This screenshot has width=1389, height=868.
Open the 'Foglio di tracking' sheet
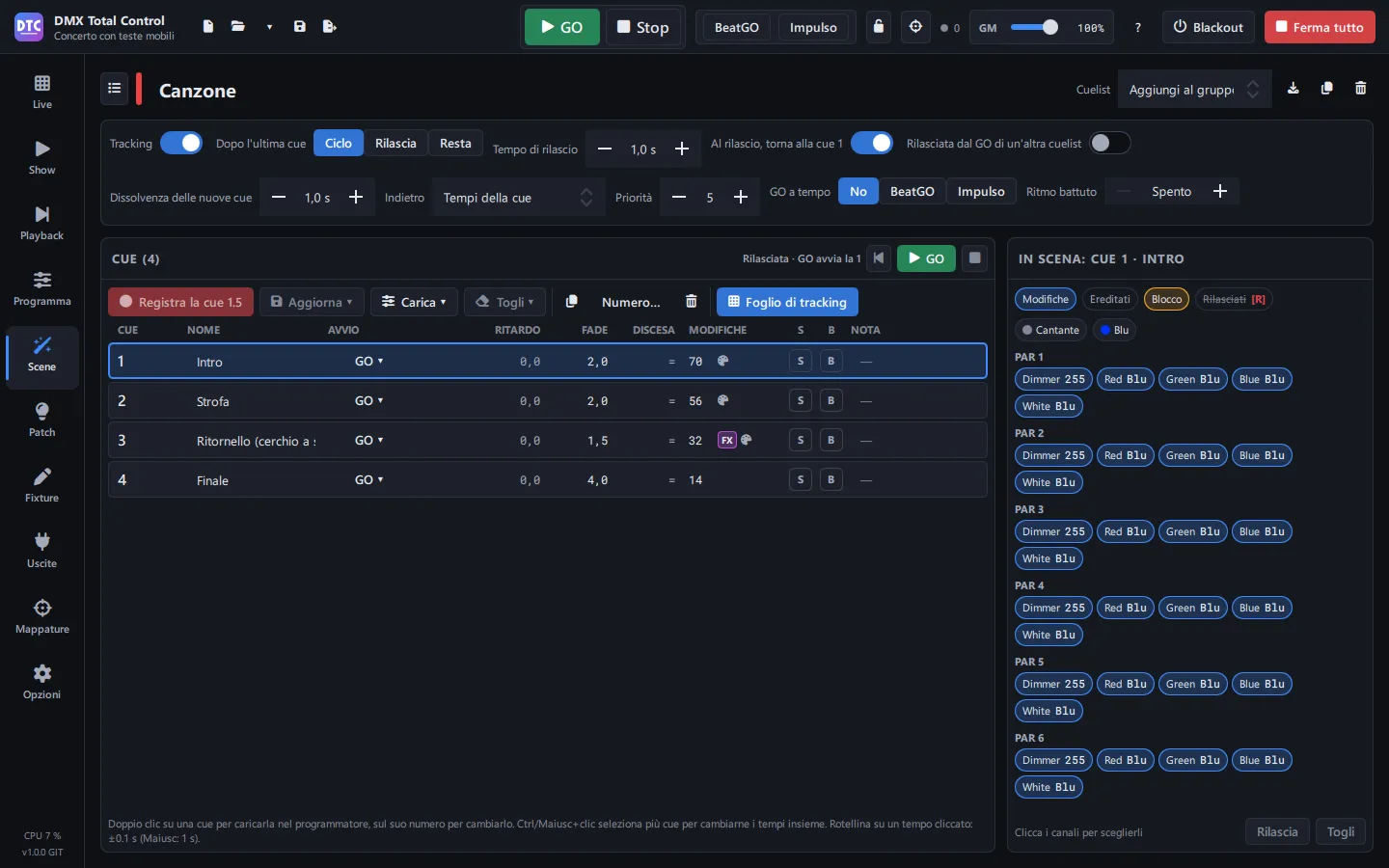tap(787, 302)
